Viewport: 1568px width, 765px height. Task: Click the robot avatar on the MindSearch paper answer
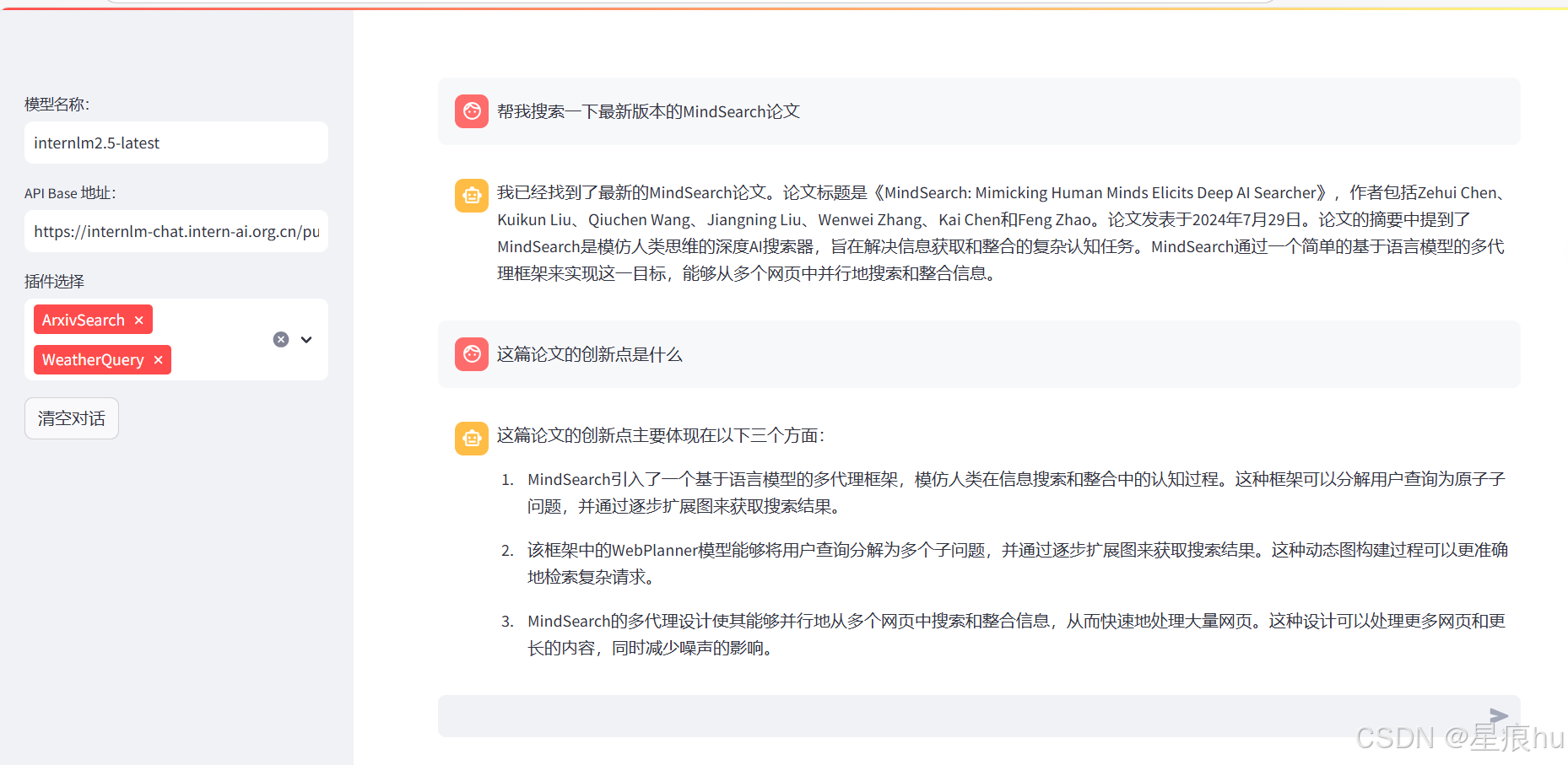[x=472, y=195]
